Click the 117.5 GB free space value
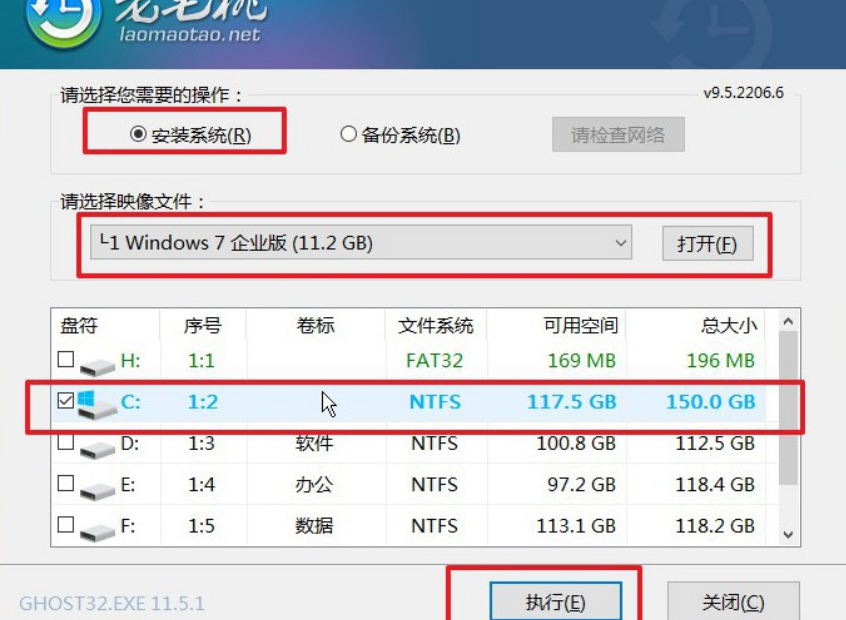The height and width of the screenshot is (620, 846). point(571,401)
